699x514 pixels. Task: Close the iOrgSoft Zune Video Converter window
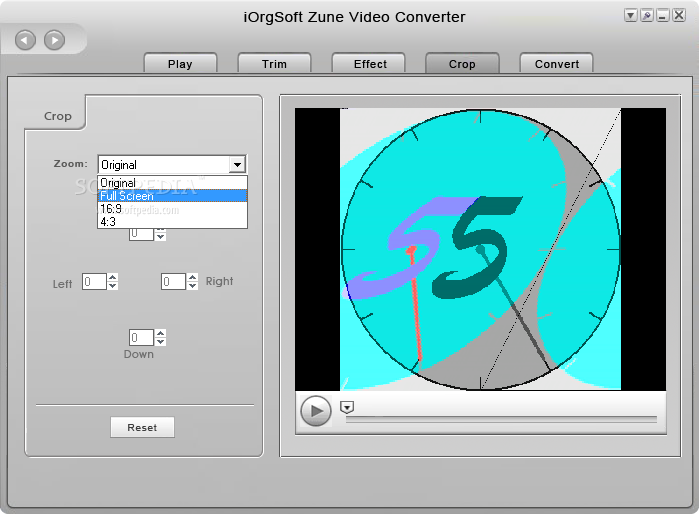click(679, 16)
